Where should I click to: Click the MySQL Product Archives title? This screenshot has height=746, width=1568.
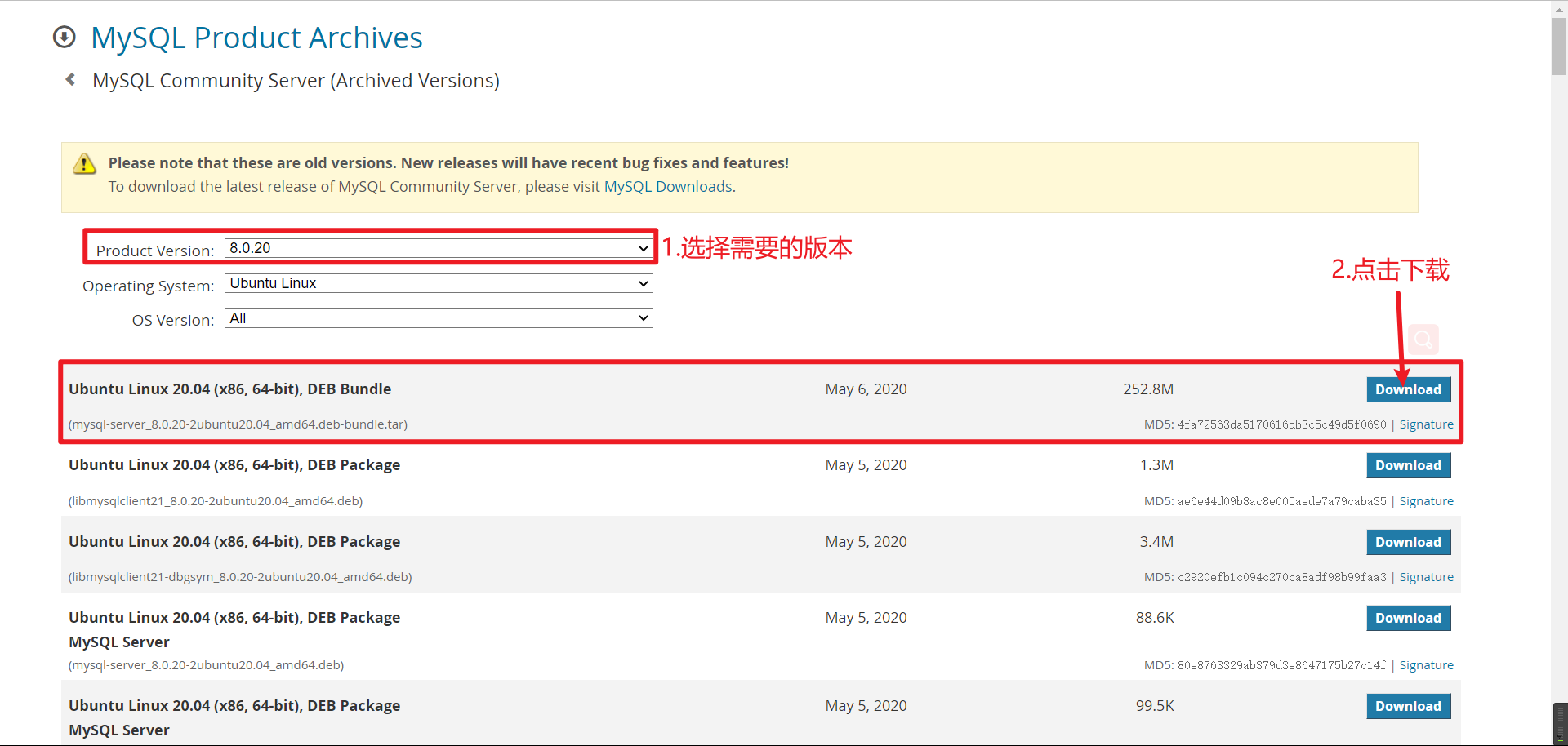[256, 37]
